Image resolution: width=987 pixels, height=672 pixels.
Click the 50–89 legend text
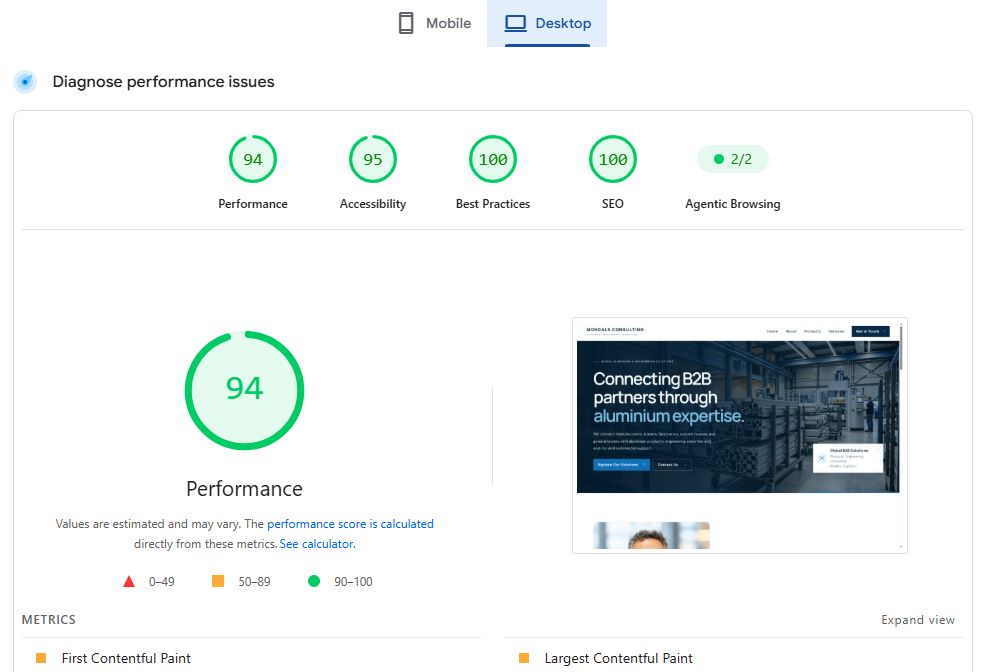[254, 582]
